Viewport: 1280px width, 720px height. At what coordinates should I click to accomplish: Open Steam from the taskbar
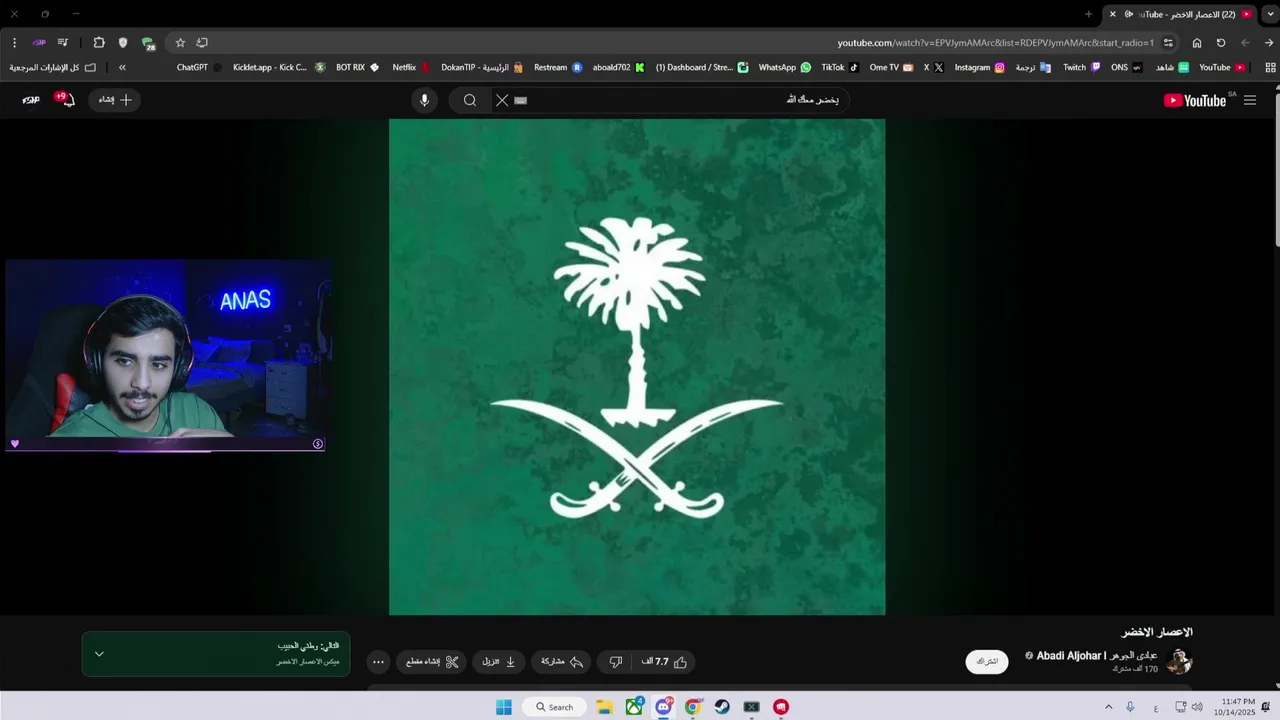(722, 707)
